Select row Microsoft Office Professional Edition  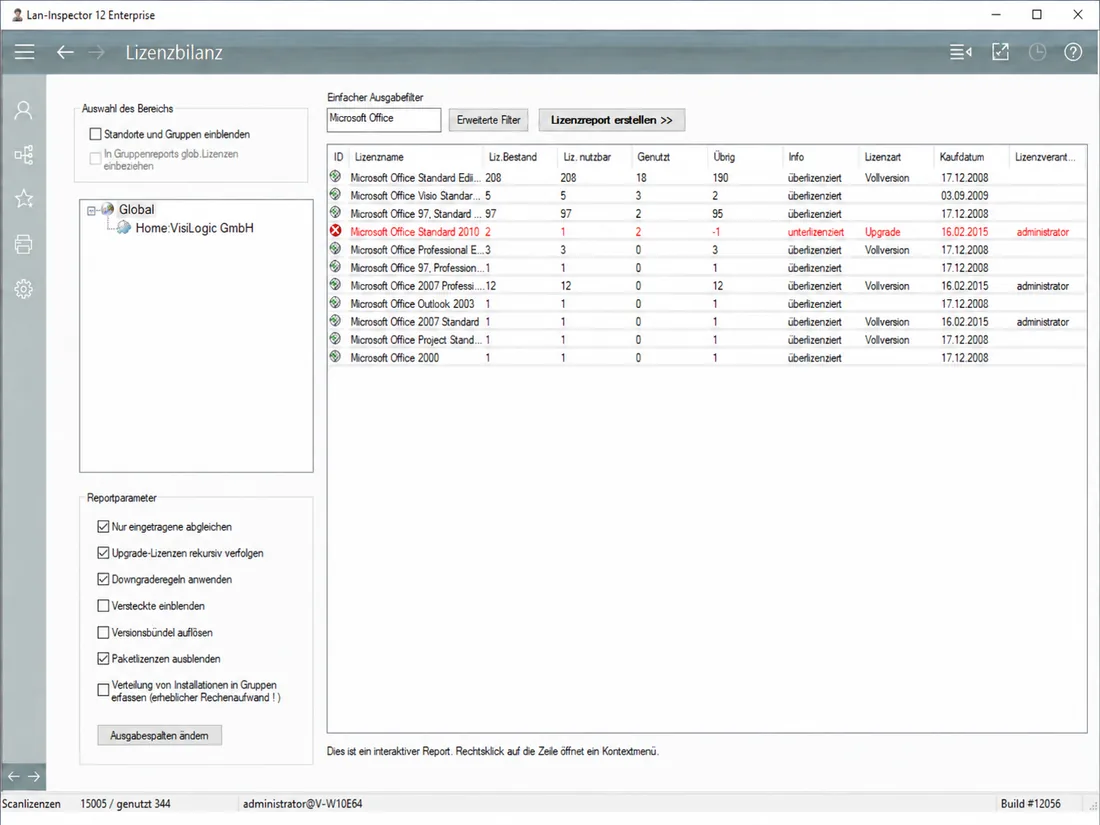coord(707,250)
